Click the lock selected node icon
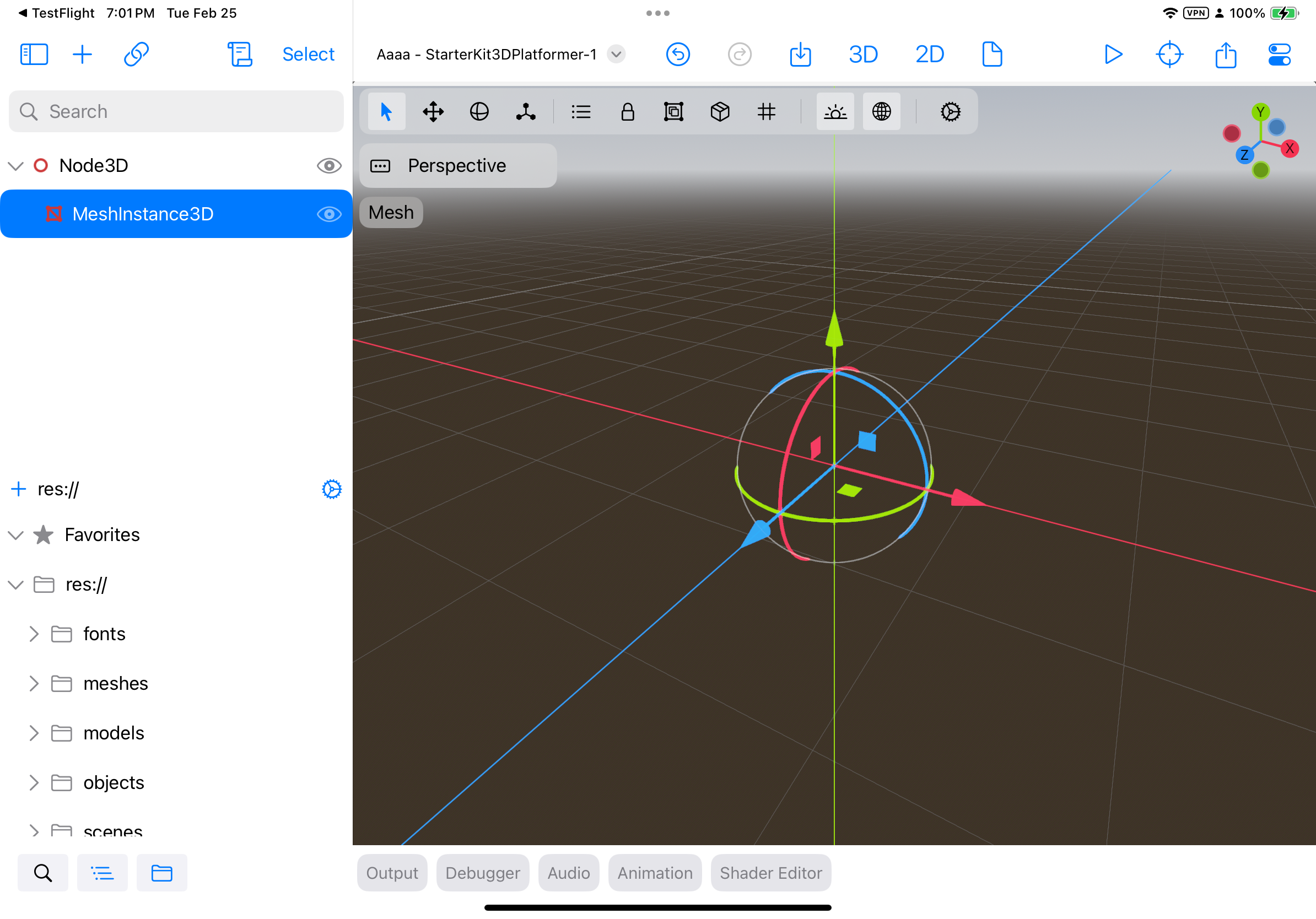This screenshot has height=919, width=1316. 628,111
